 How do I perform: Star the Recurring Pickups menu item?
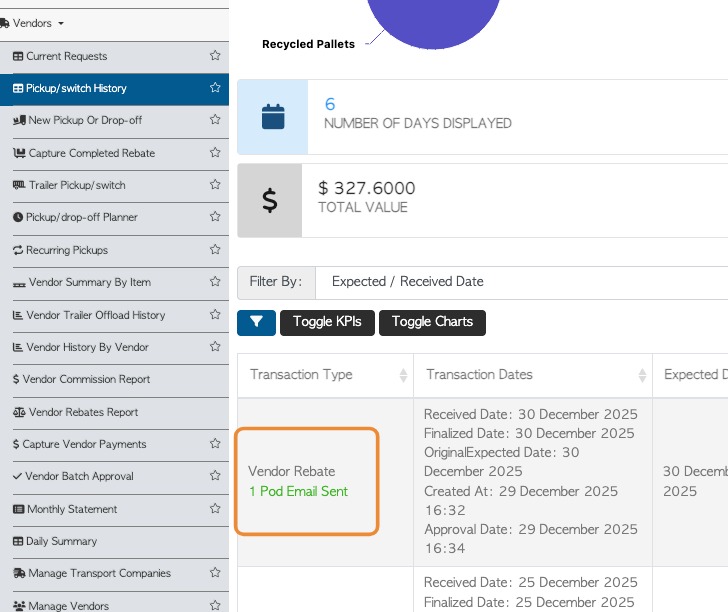(215, 250)
